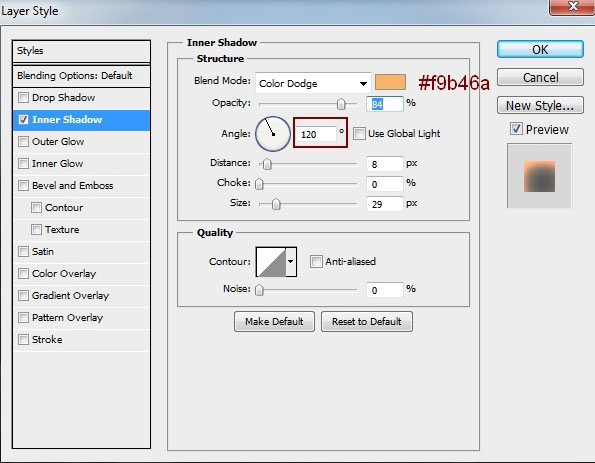Tick the Contour sub-option checkbox
This screenshot has height=463, width=595.
[36, 208]
